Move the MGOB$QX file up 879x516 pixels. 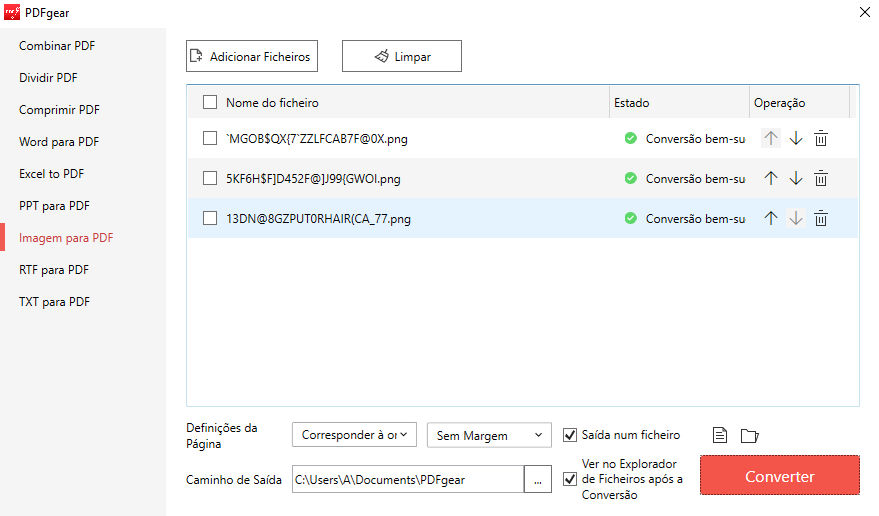pyautogui.click(x=771, y=138)
